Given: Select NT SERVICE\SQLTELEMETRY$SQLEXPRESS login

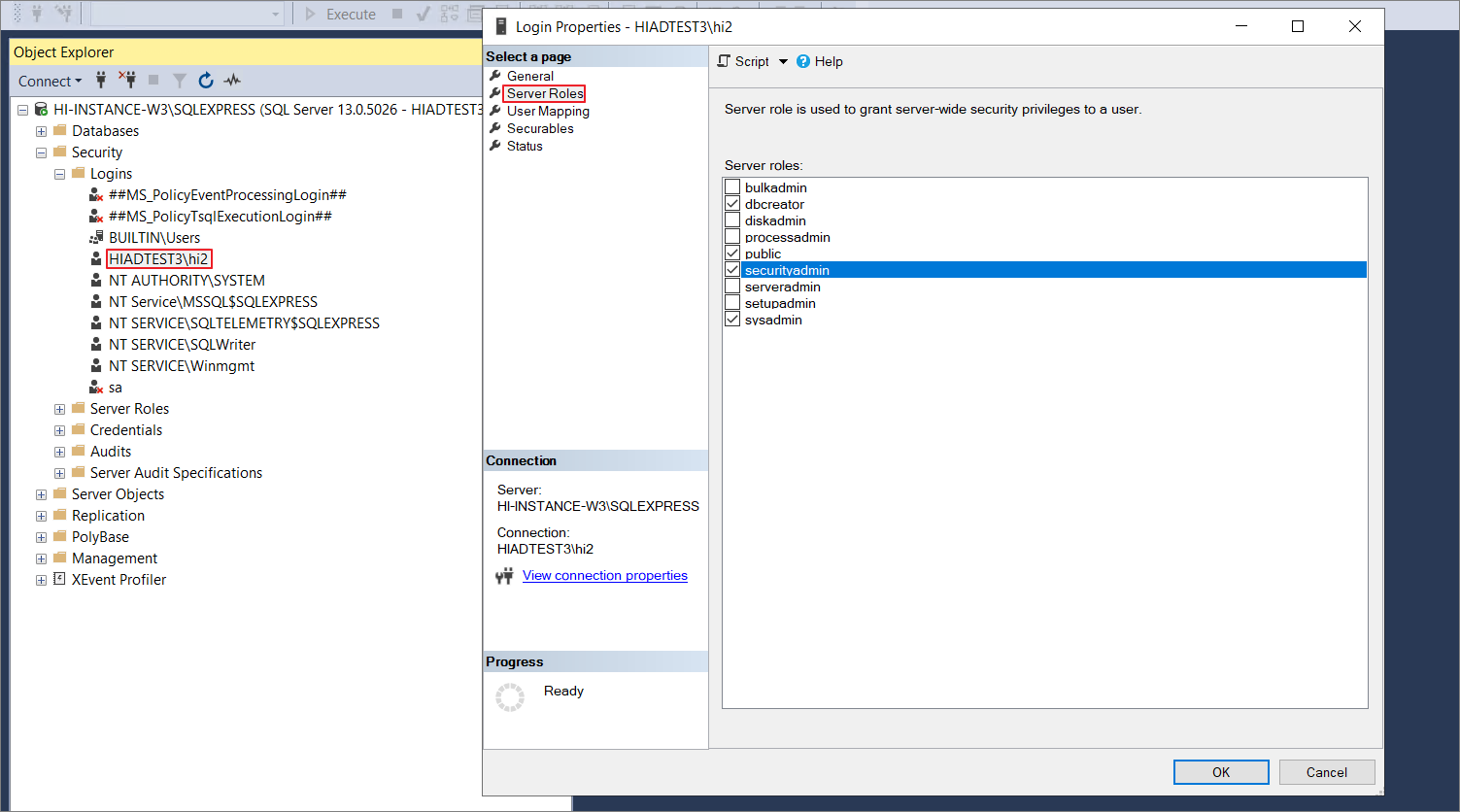Looking at the screenshot, I should (x=244, y=323).
